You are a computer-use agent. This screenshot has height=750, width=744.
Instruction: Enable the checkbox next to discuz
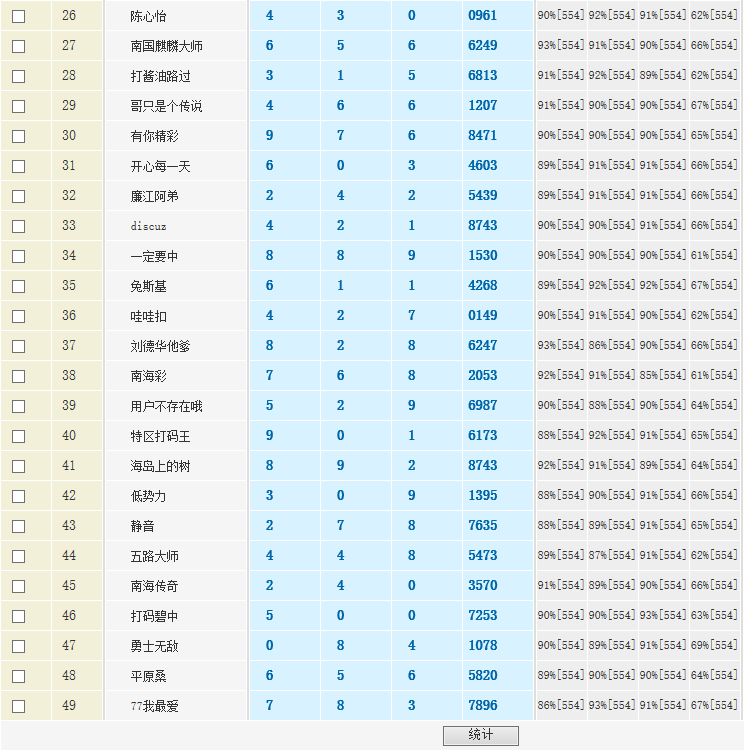tap(18, 226)
